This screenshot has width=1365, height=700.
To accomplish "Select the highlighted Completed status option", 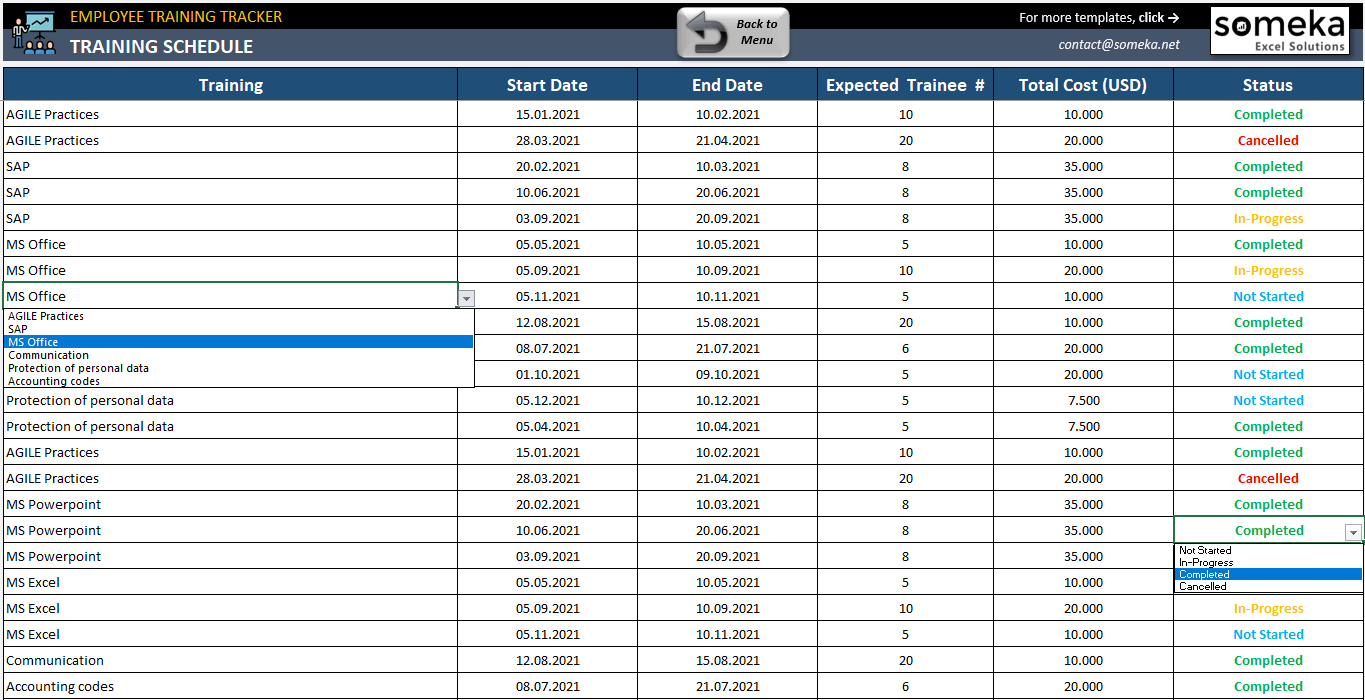I will [x=1268, y=574].
